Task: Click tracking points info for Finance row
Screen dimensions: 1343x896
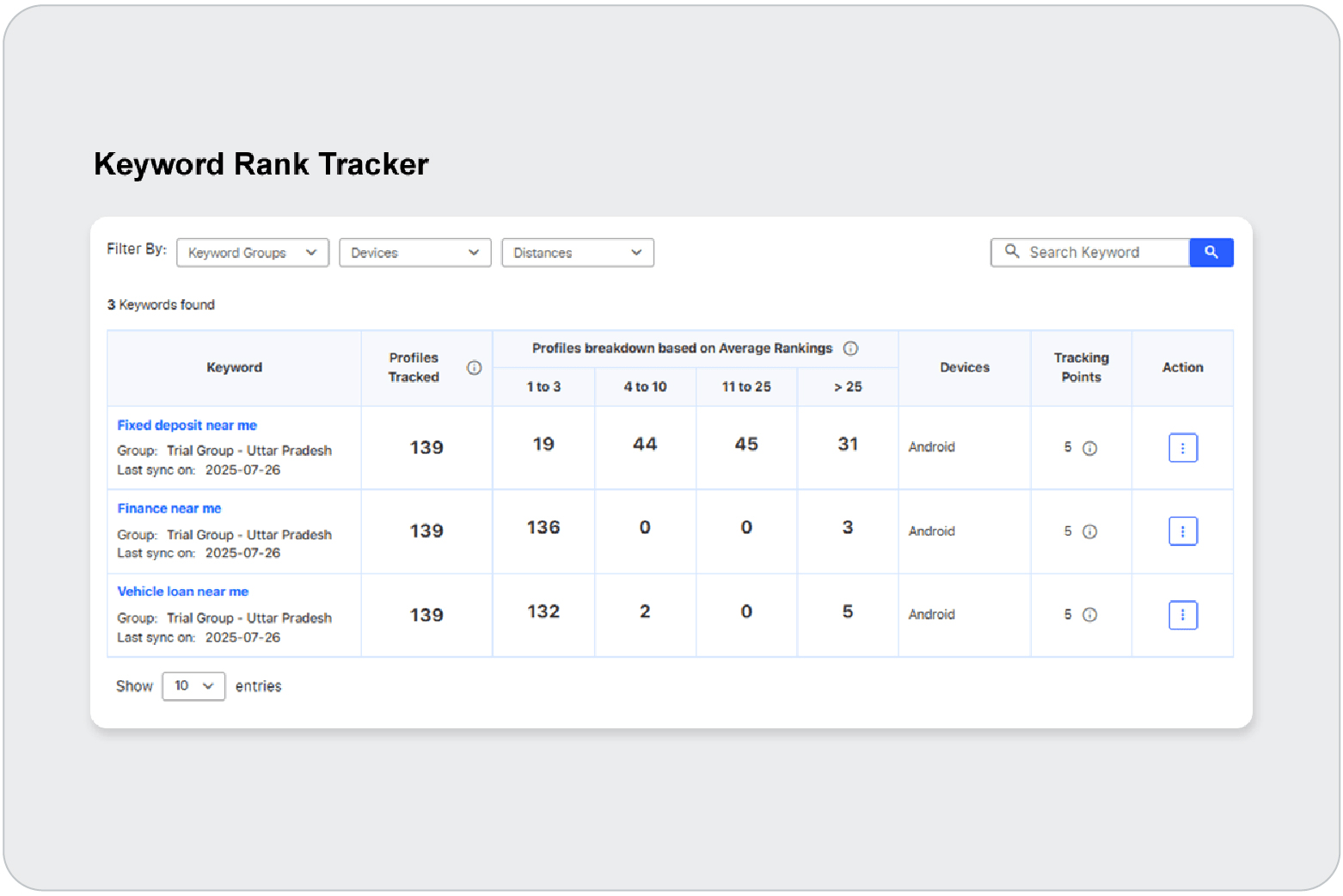Action: coord(1089,531)
